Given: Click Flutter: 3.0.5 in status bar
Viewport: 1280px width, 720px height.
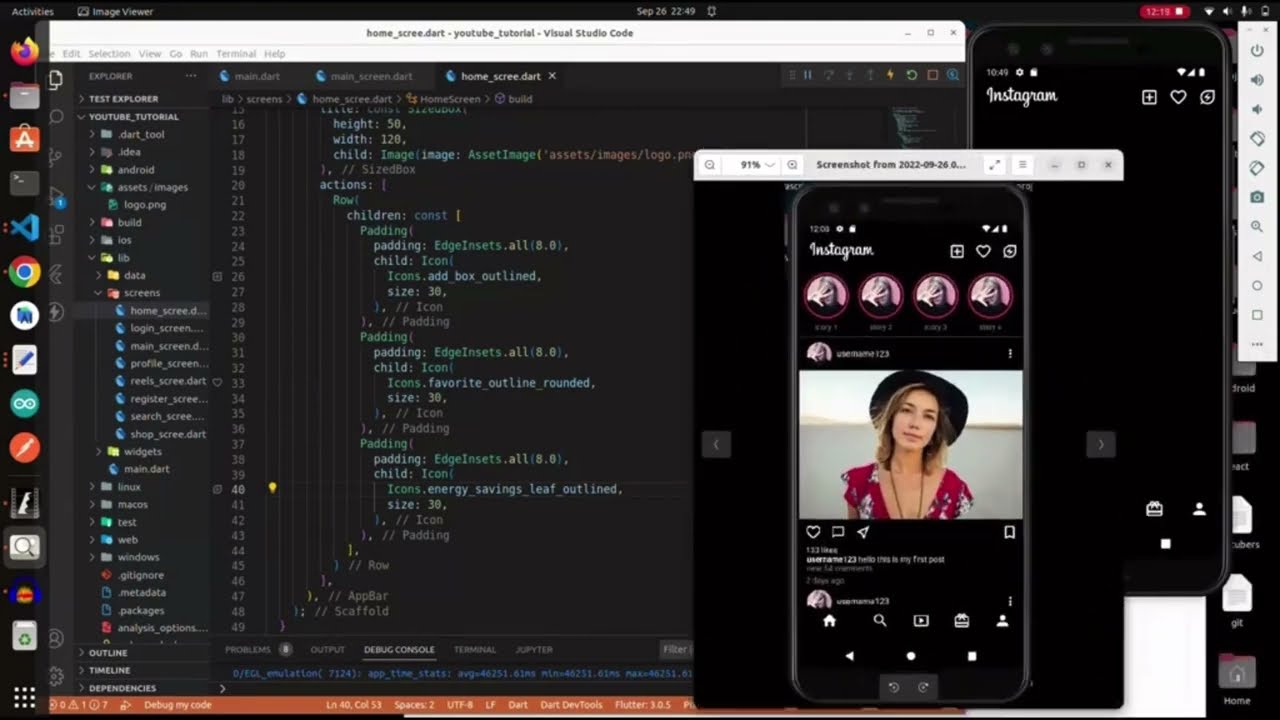Looking at the screenshot, I should pyautogui.click(x=644, y=705).
